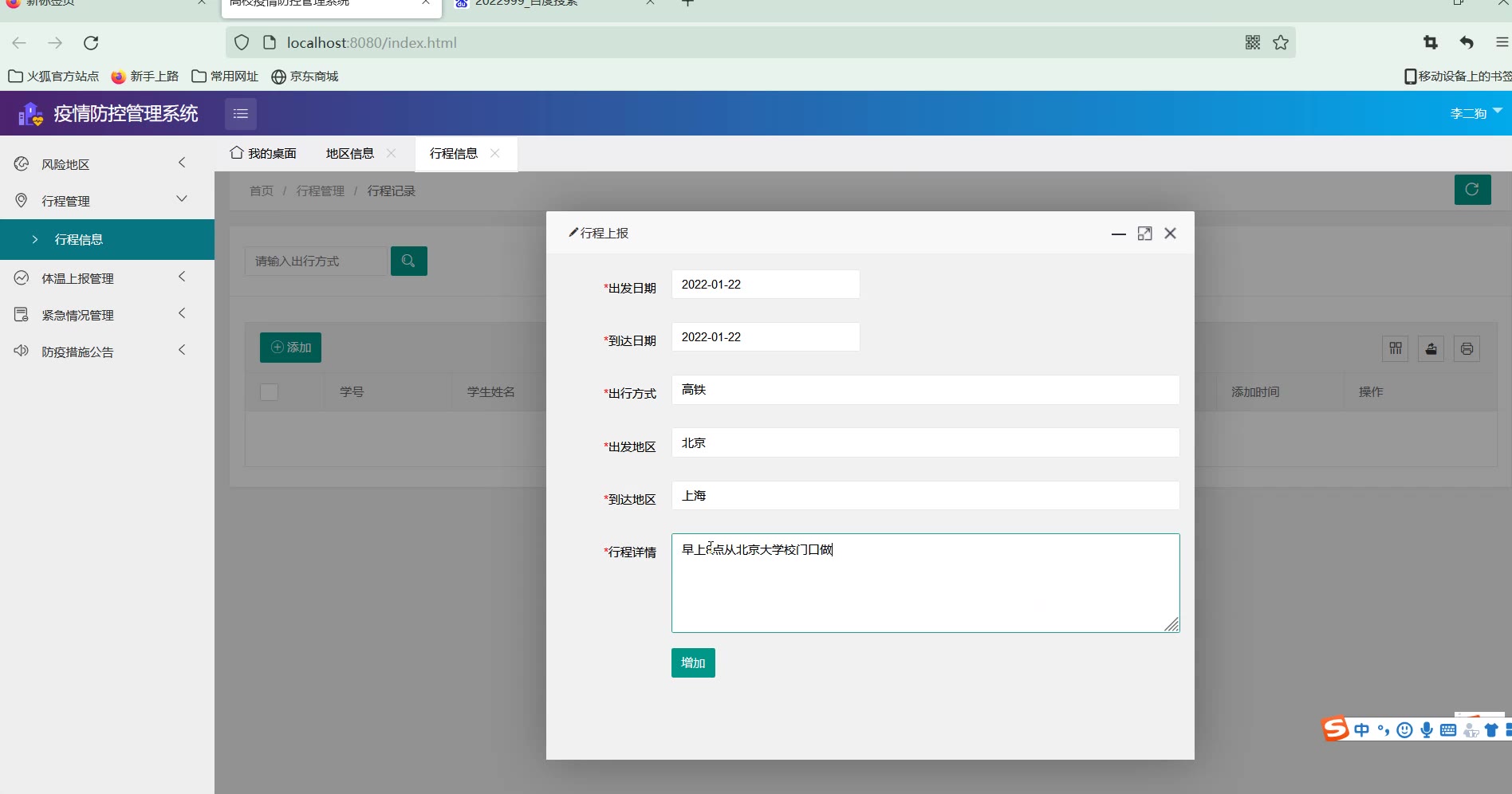Click the table export icon

1431,348
